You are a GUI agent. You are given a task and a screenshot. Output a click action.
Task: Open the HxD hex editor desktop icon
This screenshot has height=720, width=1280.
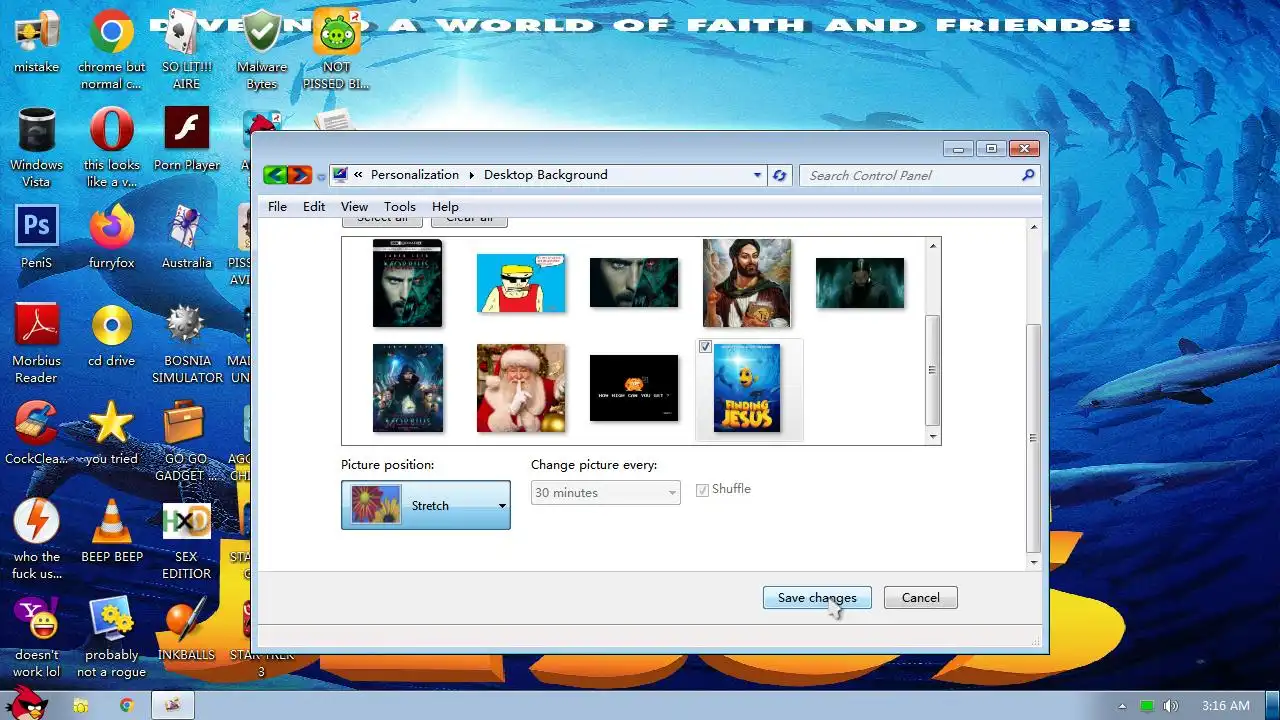[186, 540]
